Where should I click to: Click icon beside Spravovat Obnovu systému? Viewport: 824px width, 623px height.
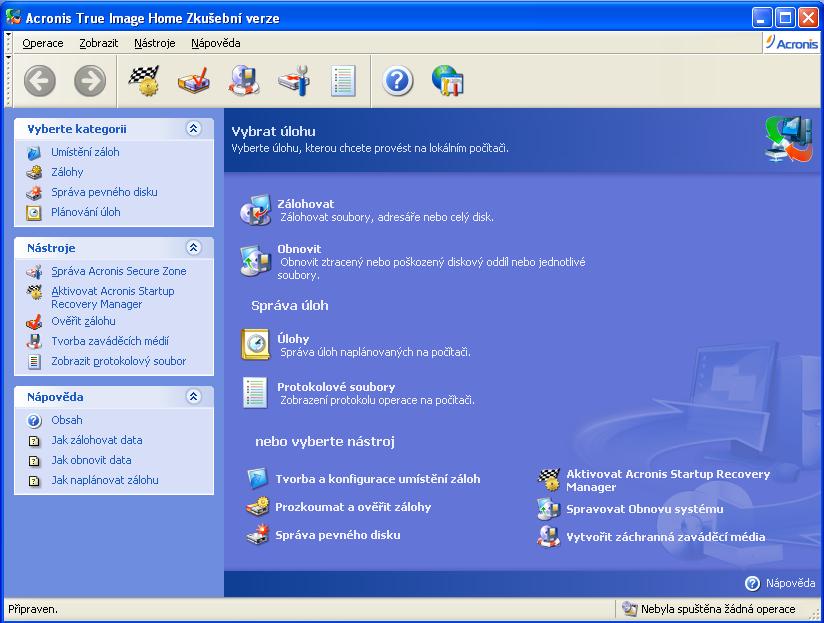click(x=549, y=509)
